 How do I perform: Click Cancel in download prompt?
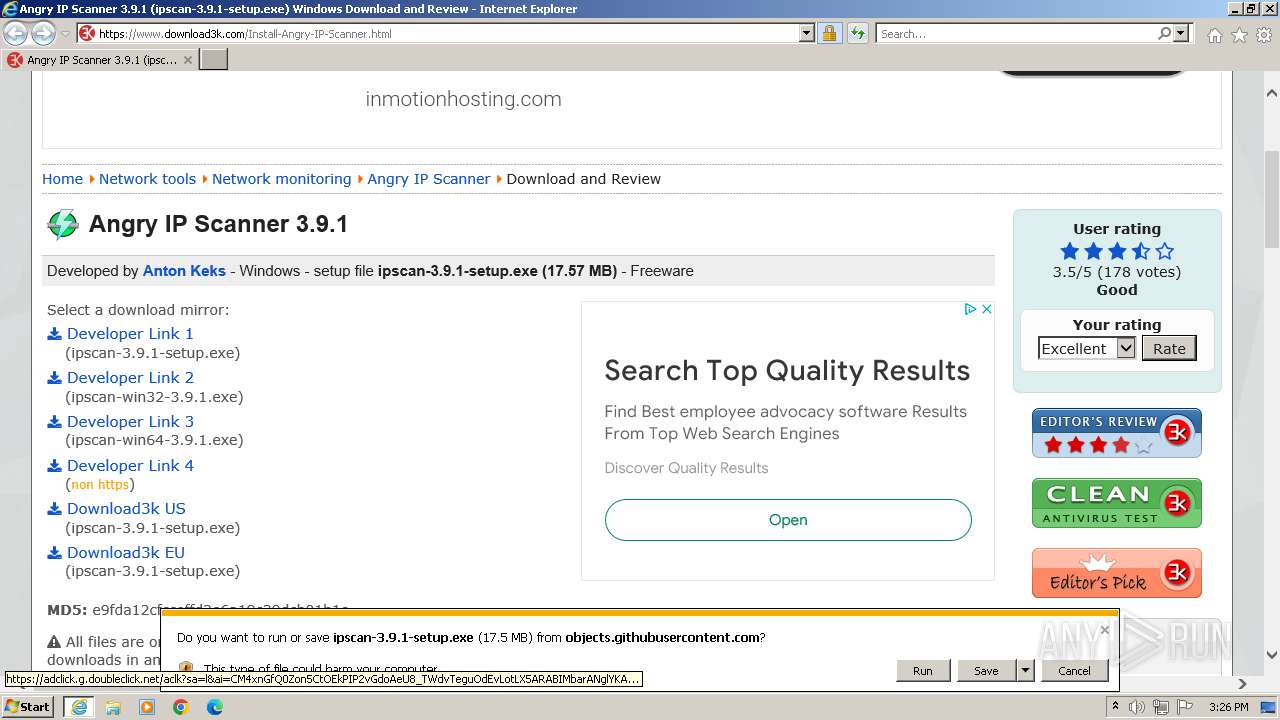point(1074,671)
